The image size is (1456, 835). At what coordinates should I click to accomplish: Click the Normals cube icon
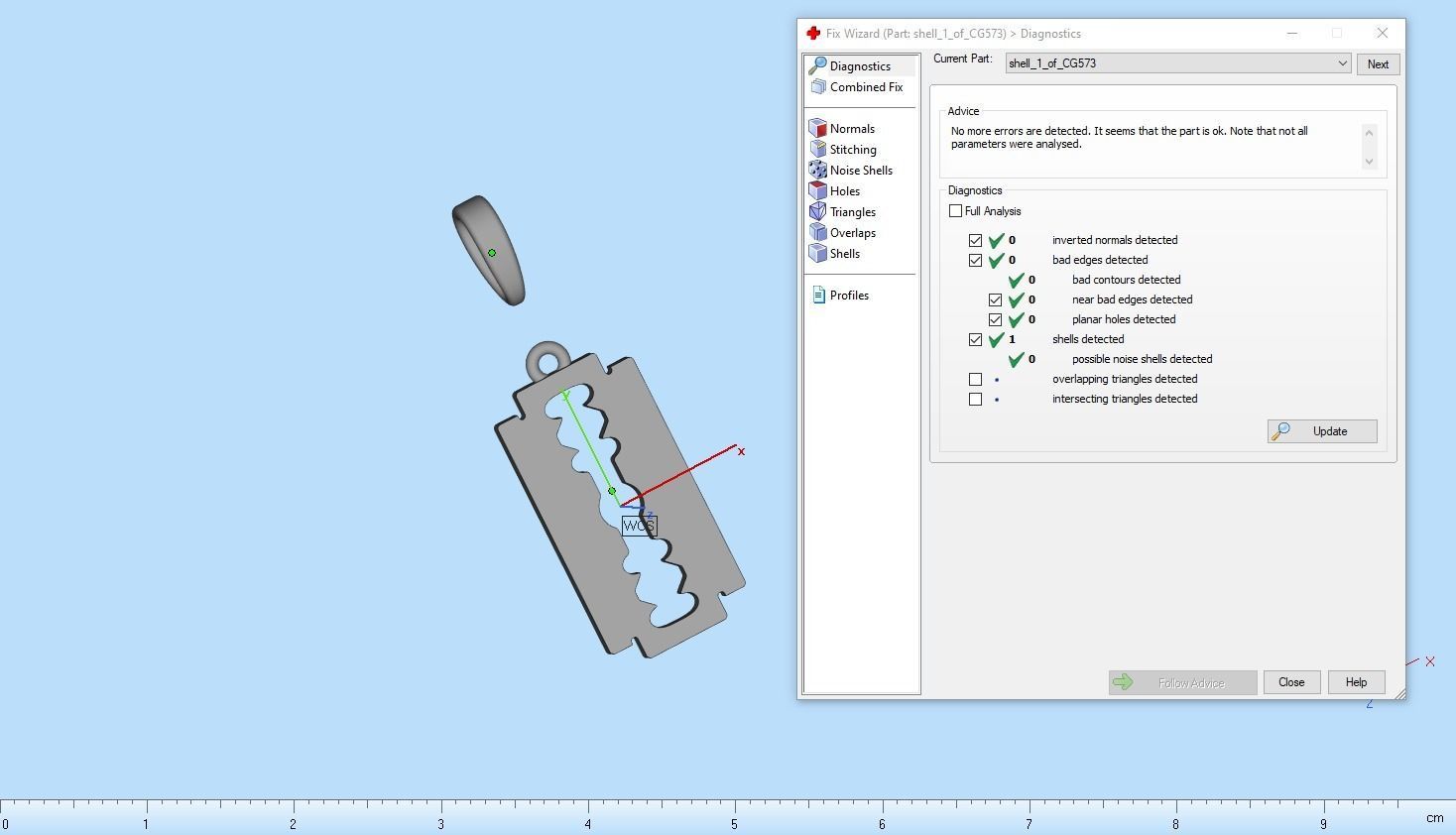point(818,129)
